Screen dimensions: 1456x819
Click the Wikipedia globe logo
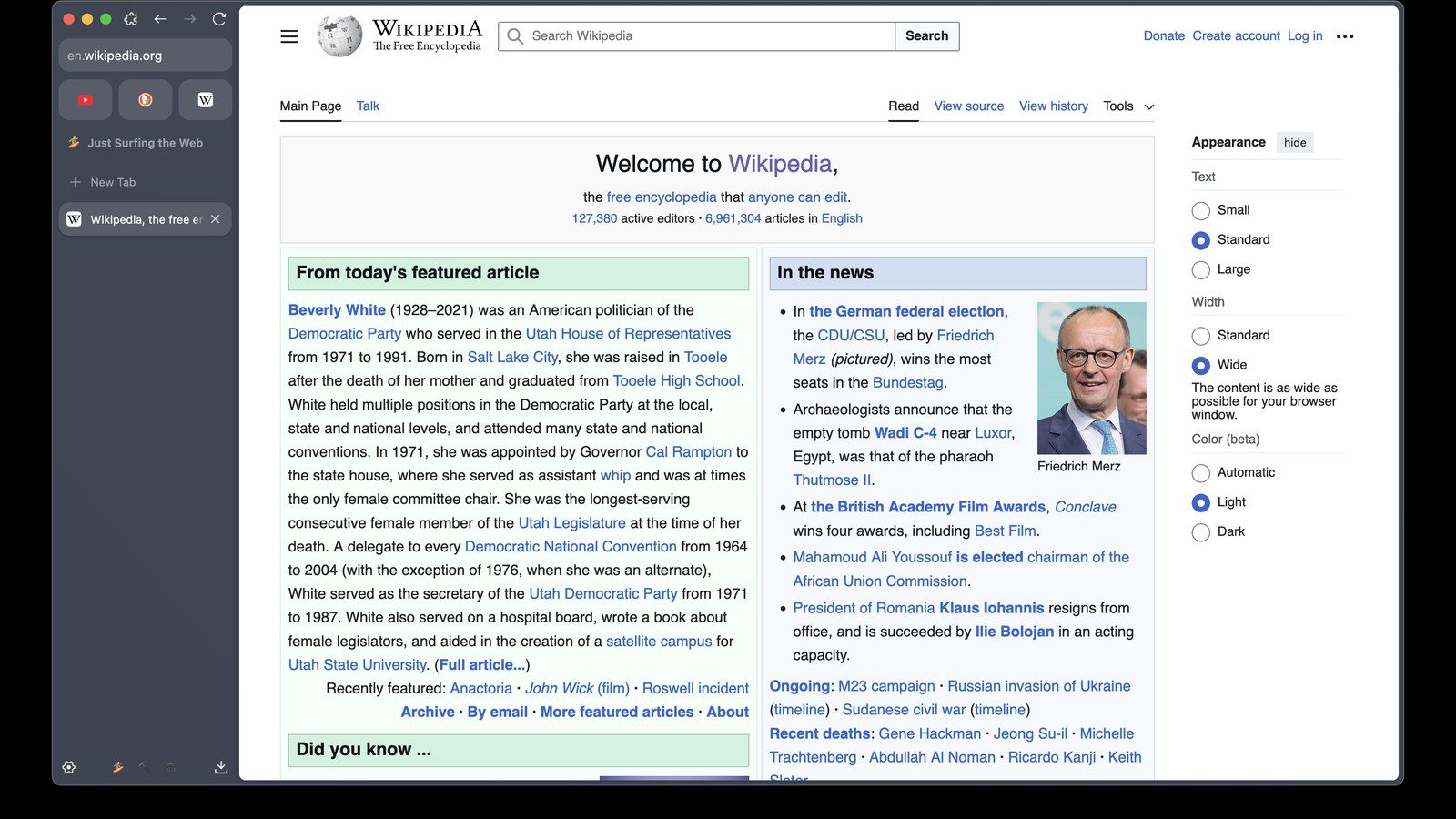[339, 36]
